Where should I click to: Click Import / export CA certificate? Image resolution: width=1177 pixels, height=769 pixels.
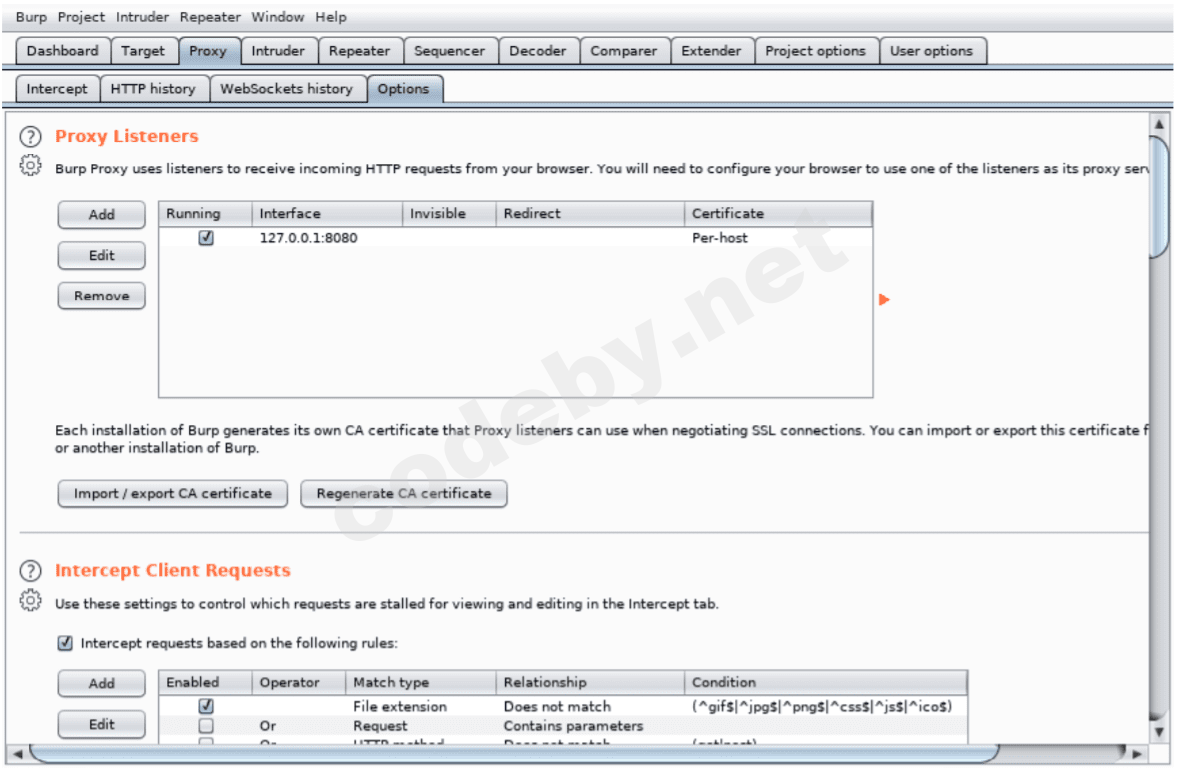173,493
